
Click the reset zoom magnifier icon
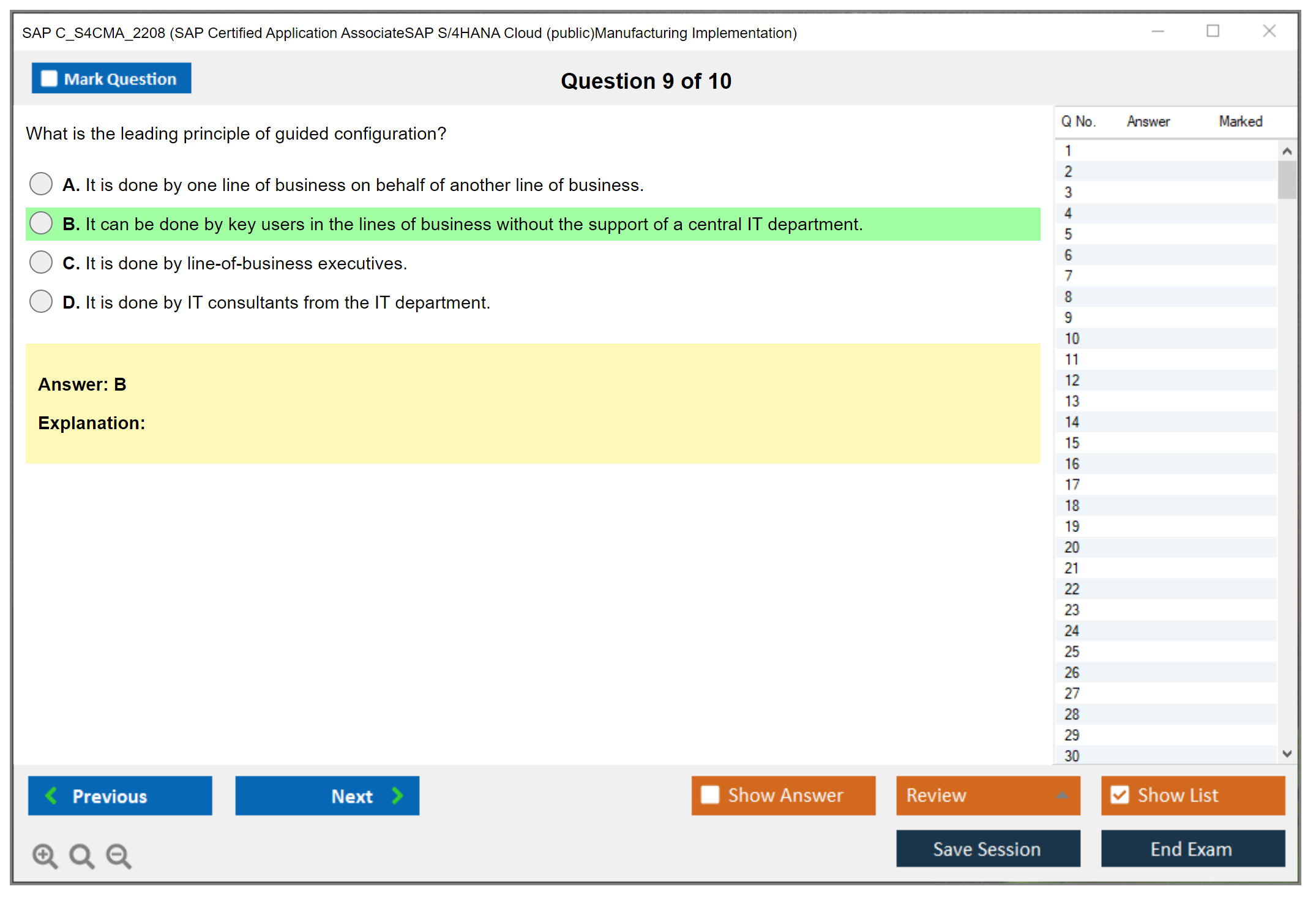[81, 855]
